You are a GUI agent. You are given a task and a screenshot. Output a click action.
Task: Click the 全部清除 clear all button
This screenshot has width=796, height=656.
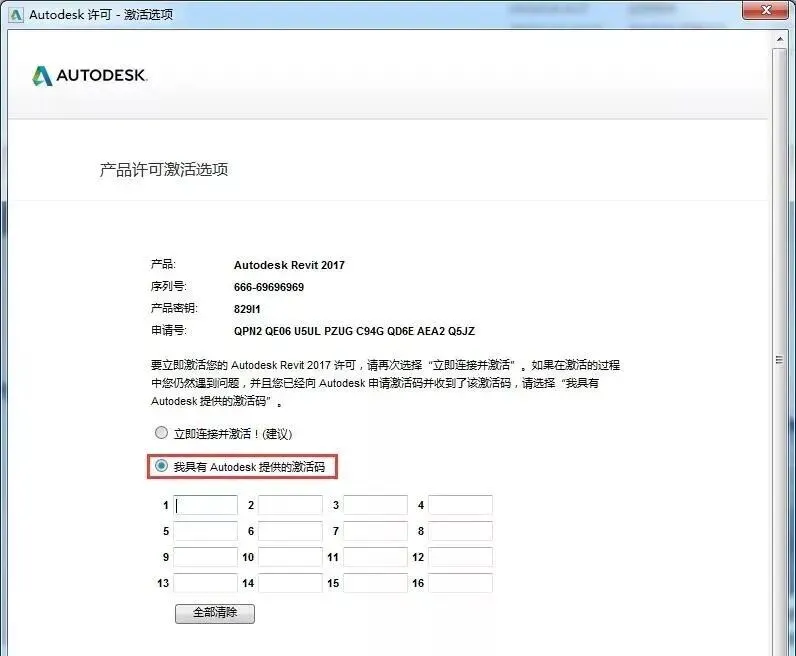(215, 613)
